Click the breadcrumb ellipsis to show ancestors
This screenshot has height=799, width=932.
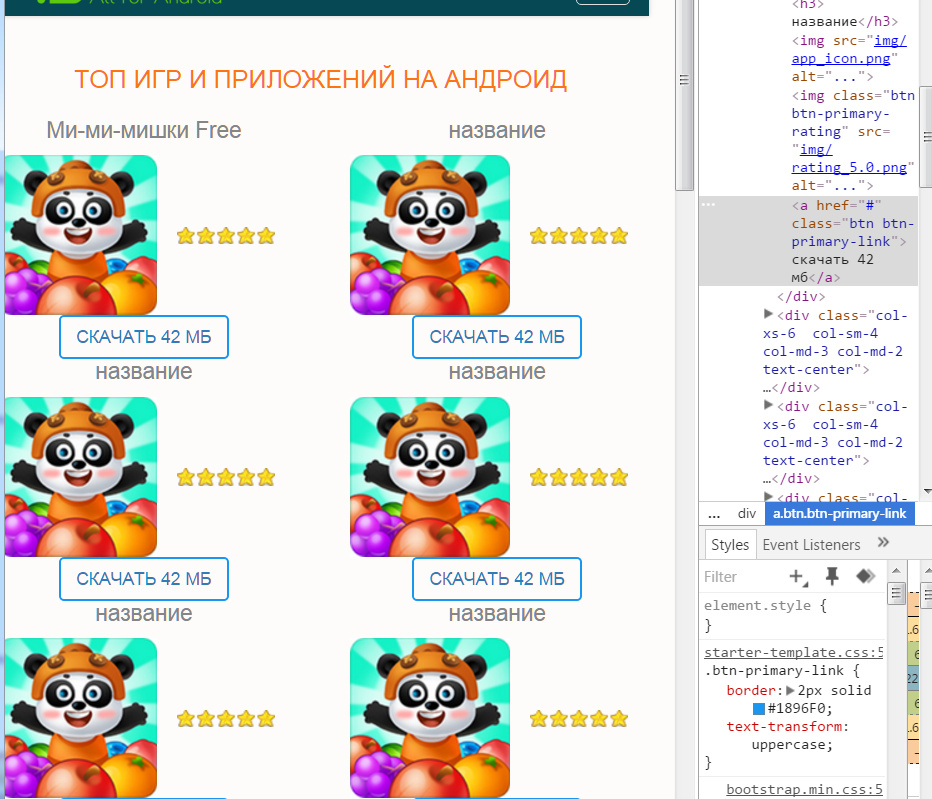[714, 515]
